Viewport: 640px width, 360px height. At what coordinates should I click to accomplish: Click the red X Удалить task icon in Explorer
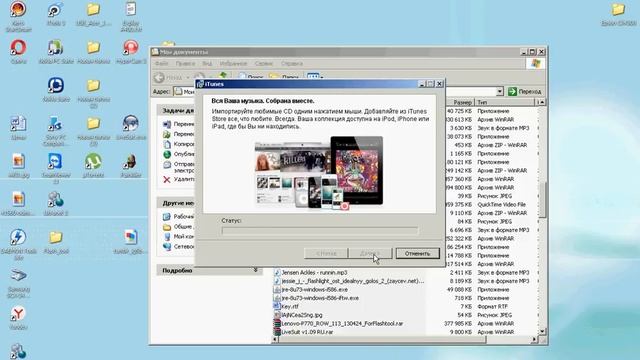point(167,179)
